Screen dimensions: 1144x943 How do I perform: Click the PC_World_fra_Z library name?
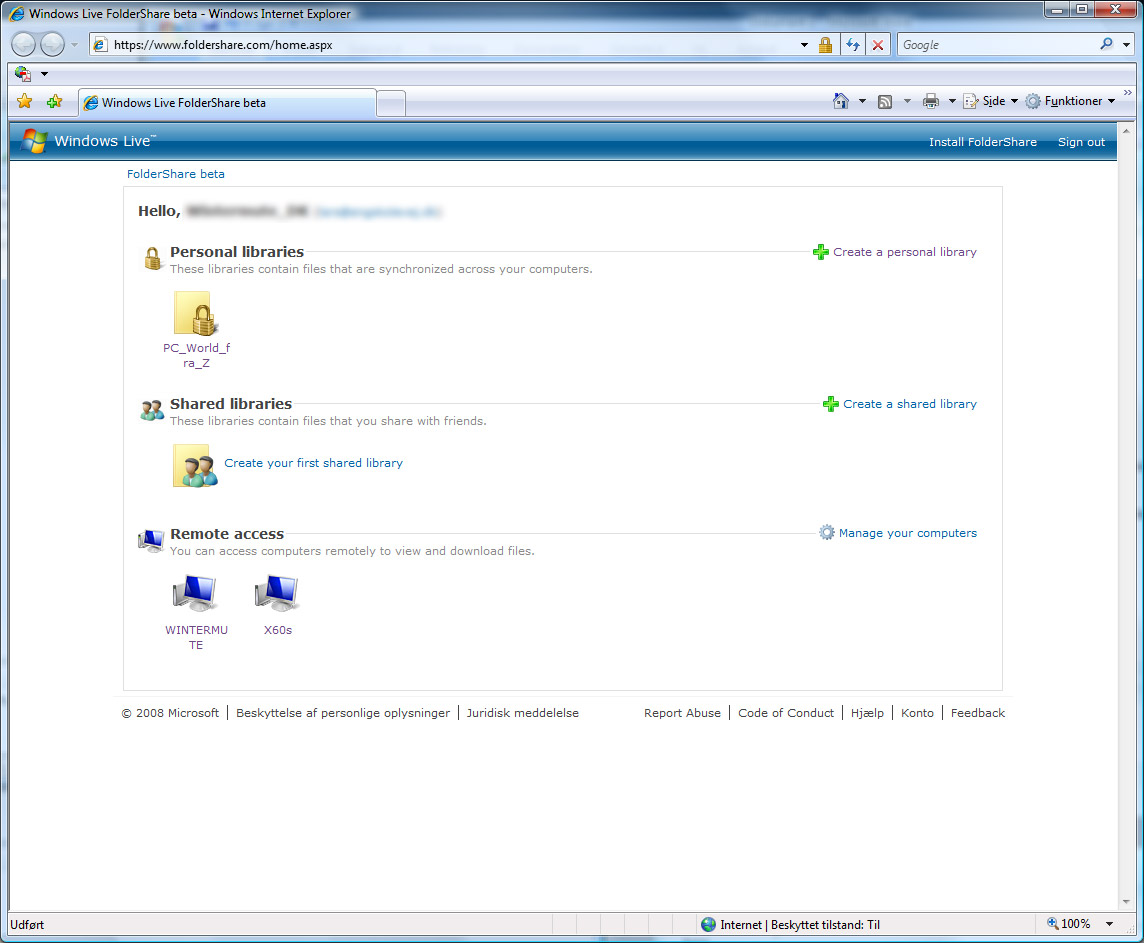point(196,355)
